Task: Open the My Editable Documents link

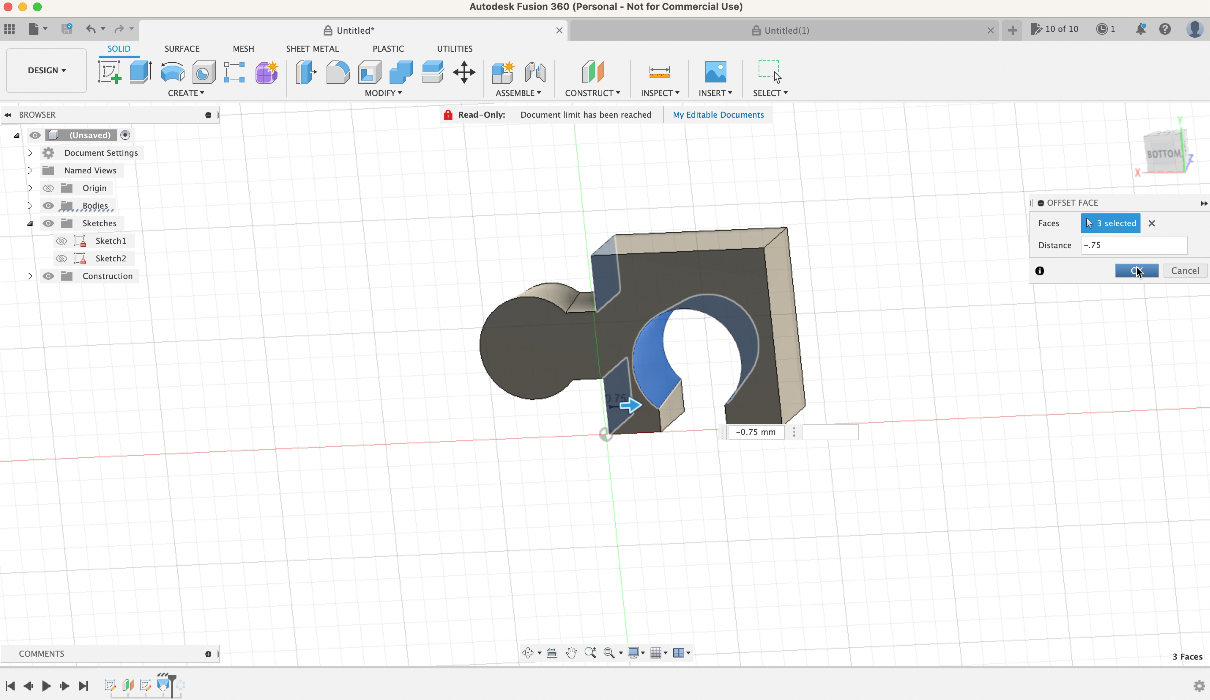Action: pyautogui.click(x=718, y=115)
